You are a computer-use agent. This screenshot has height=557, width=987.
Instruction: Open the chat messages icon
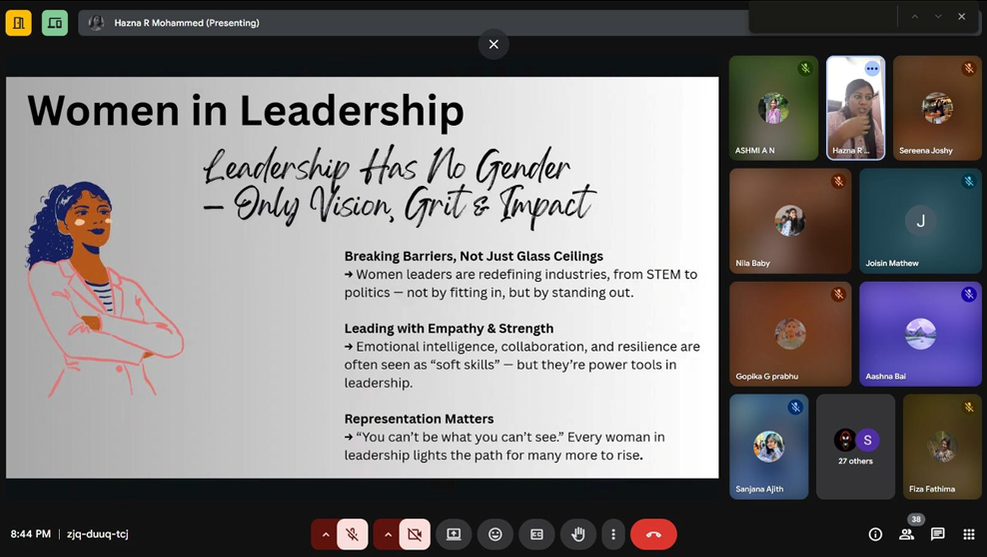(937, 534)
